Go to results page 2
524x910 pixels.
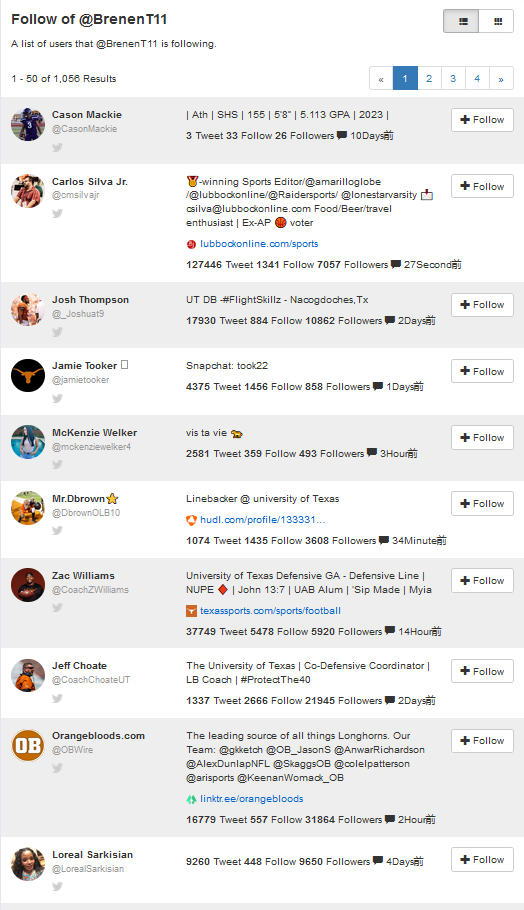click(x=429, y=78)
